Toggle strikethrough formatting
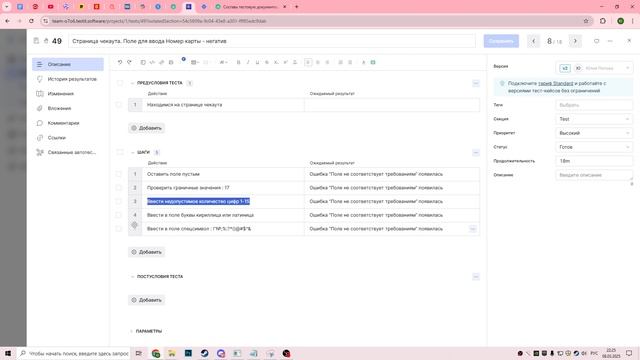This screenshot has height=360, width=640. pyautogui.click(x=267, y=62)
